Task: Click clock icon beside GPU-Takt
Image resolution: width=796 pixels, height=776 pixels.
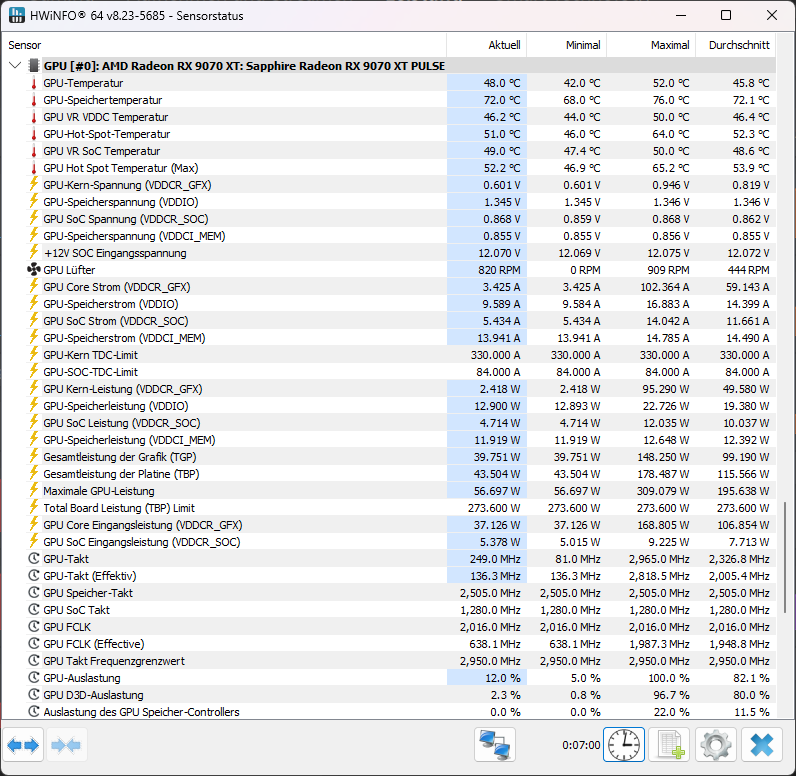Action: pos(34,559)
